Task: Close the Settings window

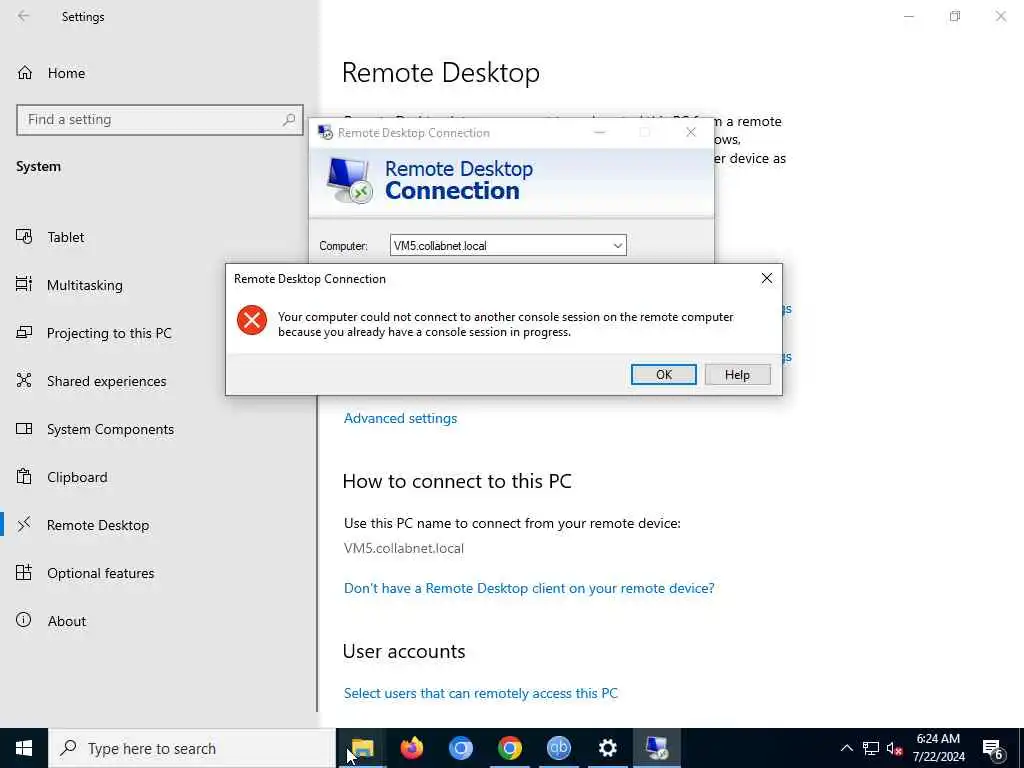Action: pos(1000,16)
